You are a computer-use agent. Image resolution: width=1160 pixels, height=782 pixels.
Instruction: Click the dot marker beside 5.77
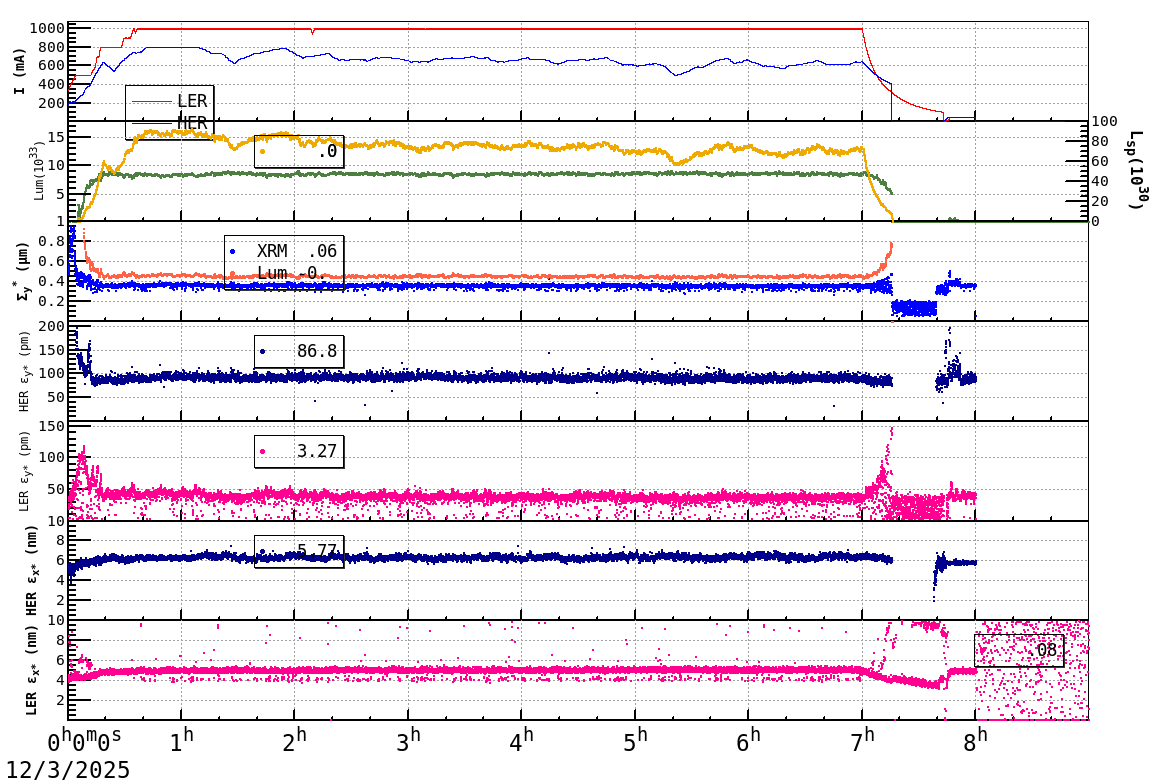pos(263,550)
